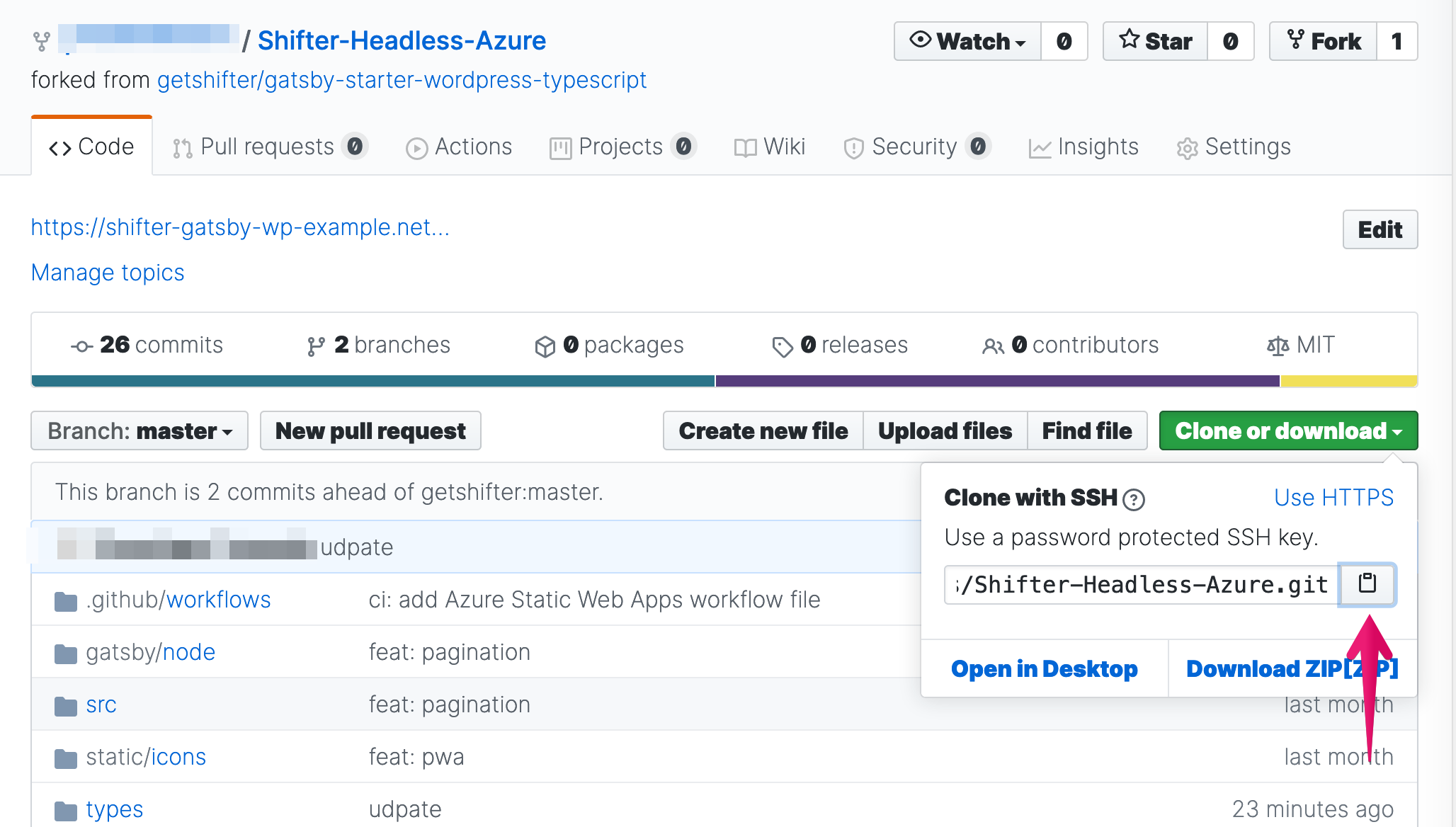The width and height of the screenshot is (1456, 827).
Task: Open the shifter-gatsby-wp-example website link
Action: tap(240, 227)
